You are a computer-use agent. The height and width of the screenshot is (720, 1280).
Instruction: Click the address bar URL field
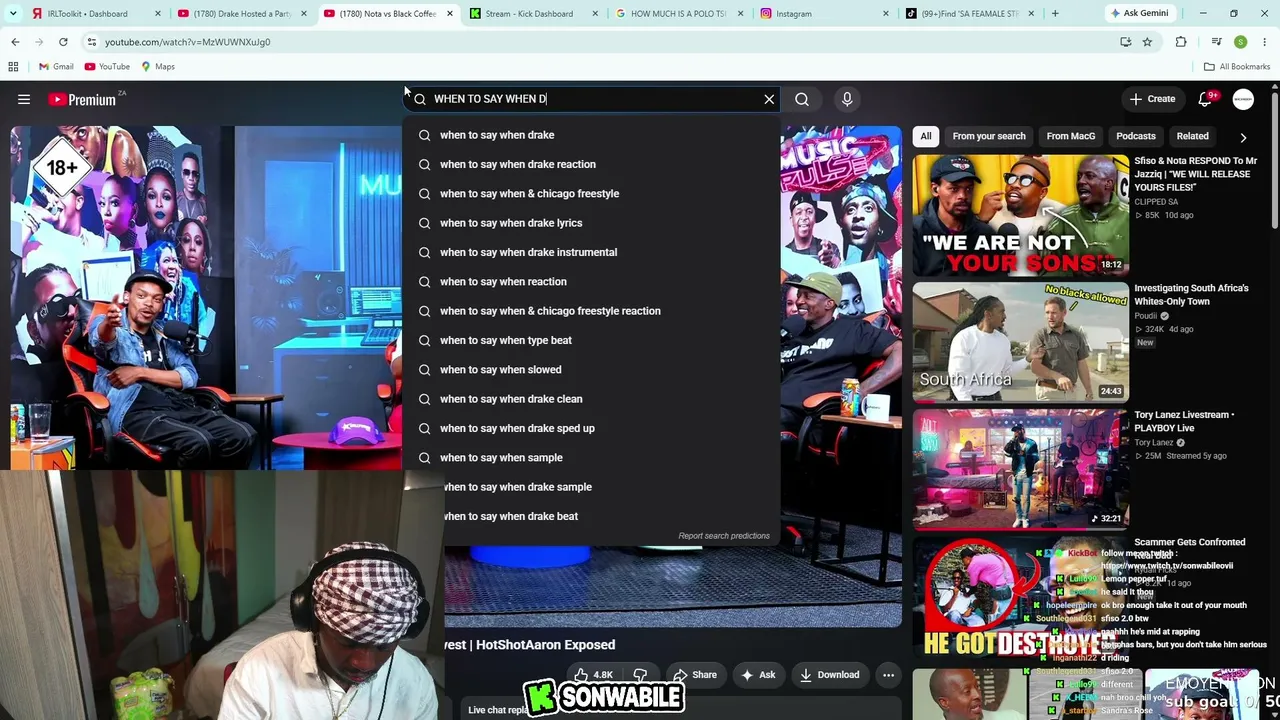tap(600, 42)
